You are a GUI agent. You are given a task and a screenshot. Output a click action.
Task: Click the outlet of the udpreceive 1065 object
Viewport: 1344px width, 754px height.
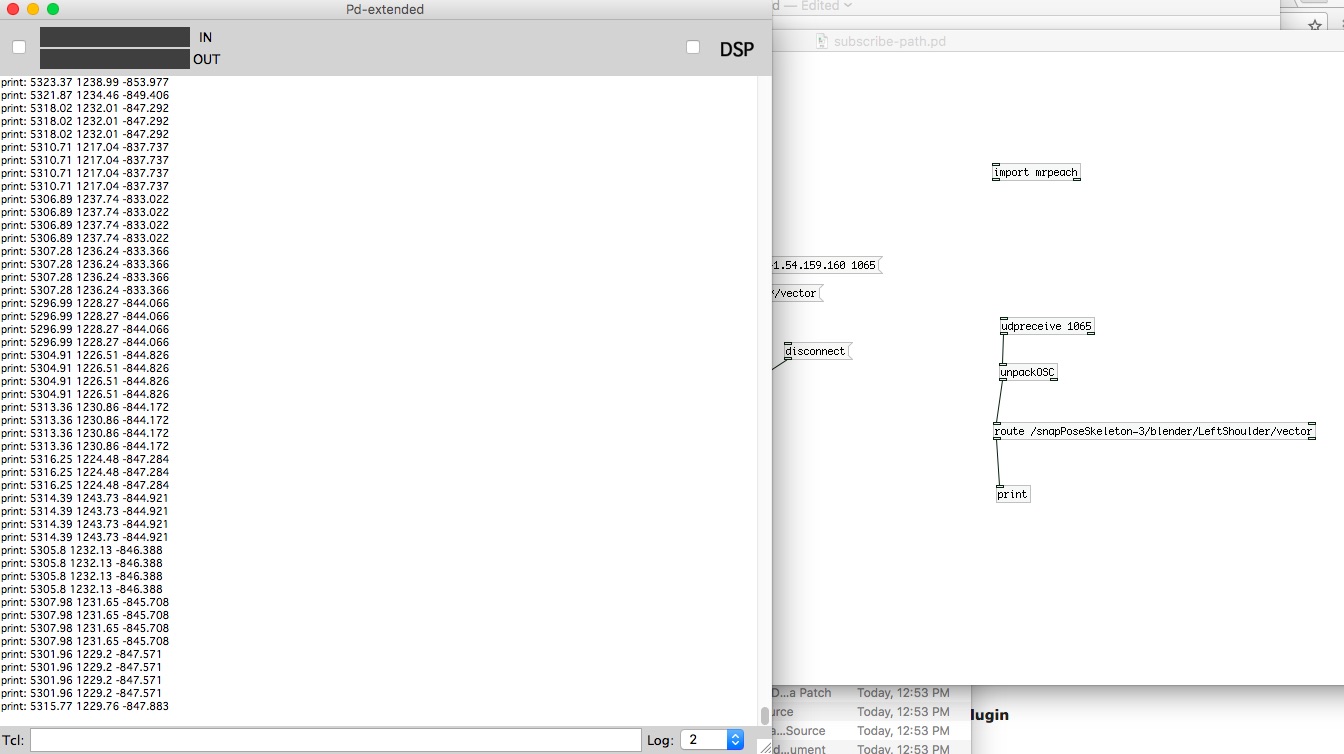(1003, 334)
